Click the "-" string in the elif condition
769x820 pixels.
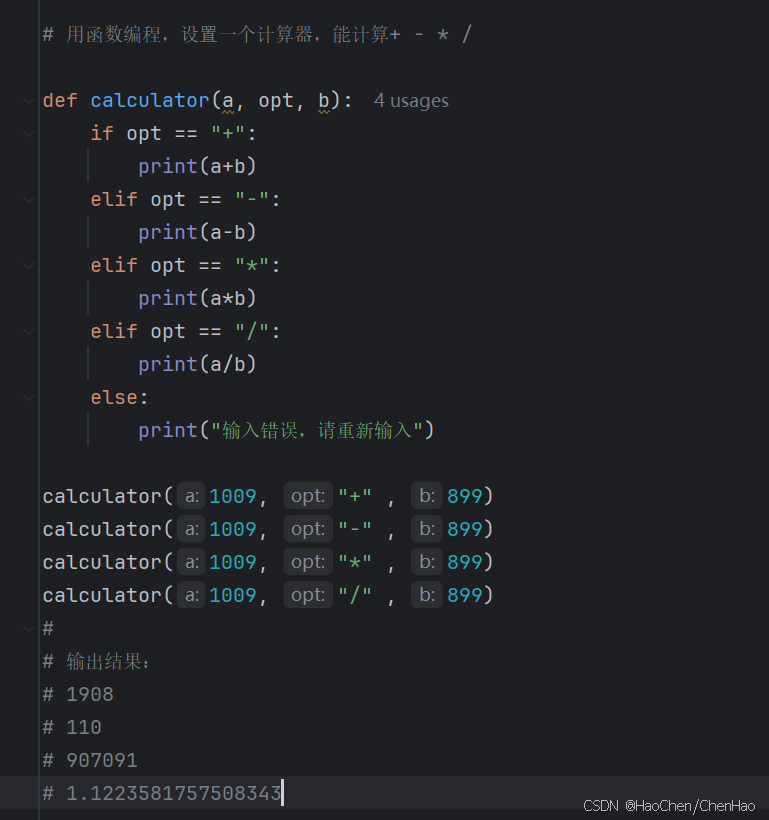[x=252, y=199]
